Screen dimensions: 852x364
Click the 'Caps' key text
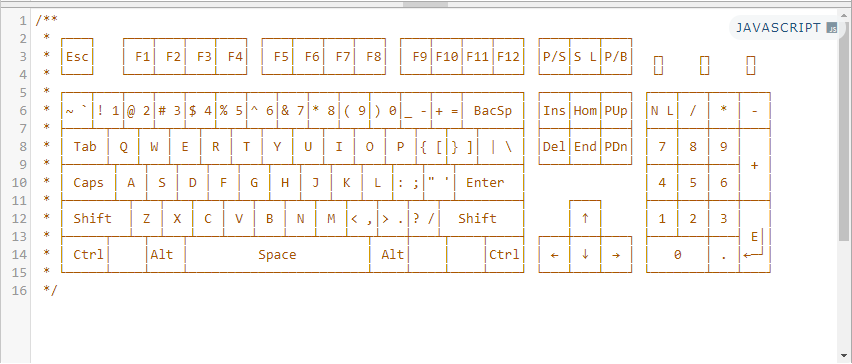89,183
